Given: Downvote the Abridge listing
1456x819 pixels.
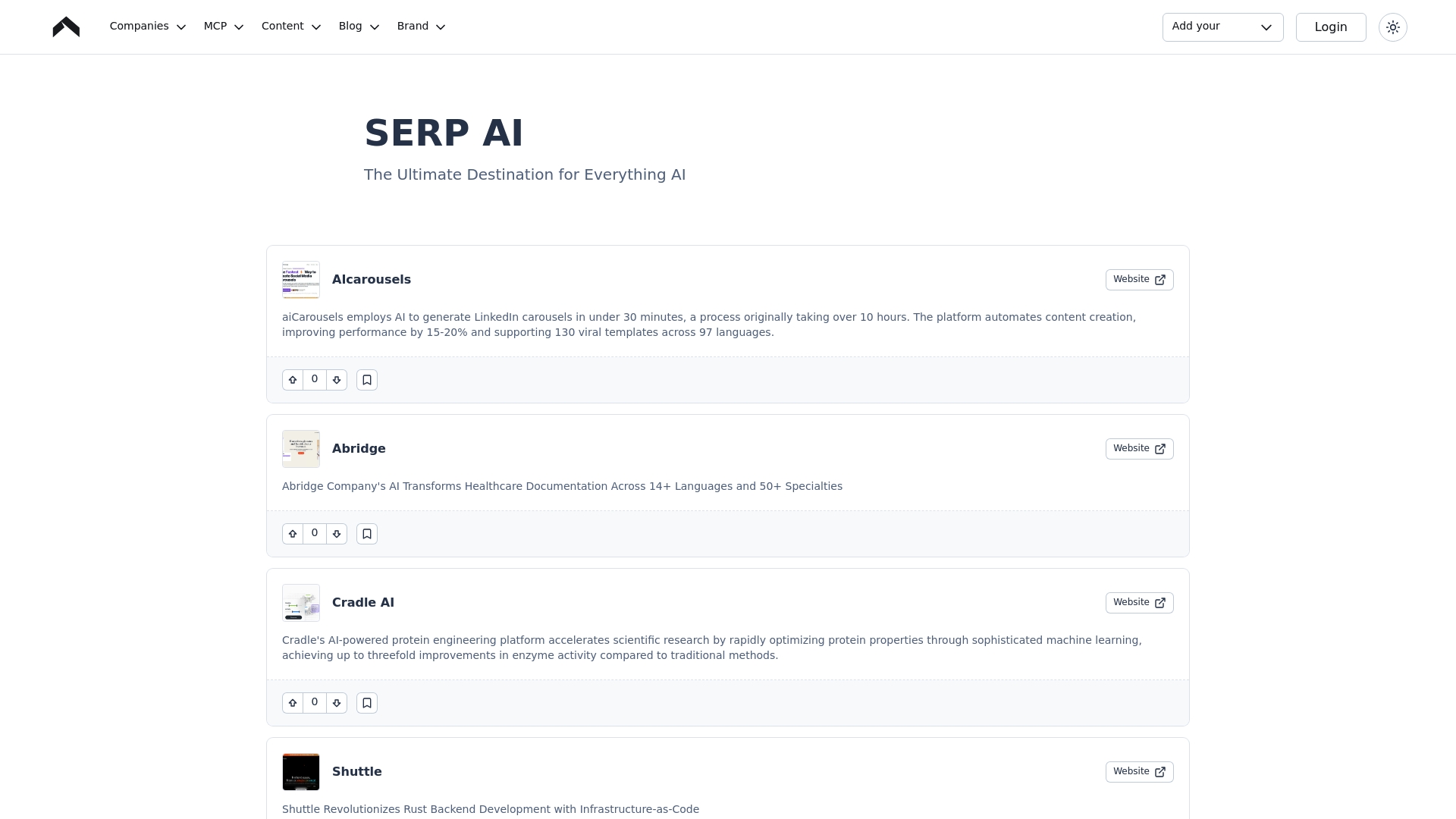Looking at the screenshot, I should 337,534.
